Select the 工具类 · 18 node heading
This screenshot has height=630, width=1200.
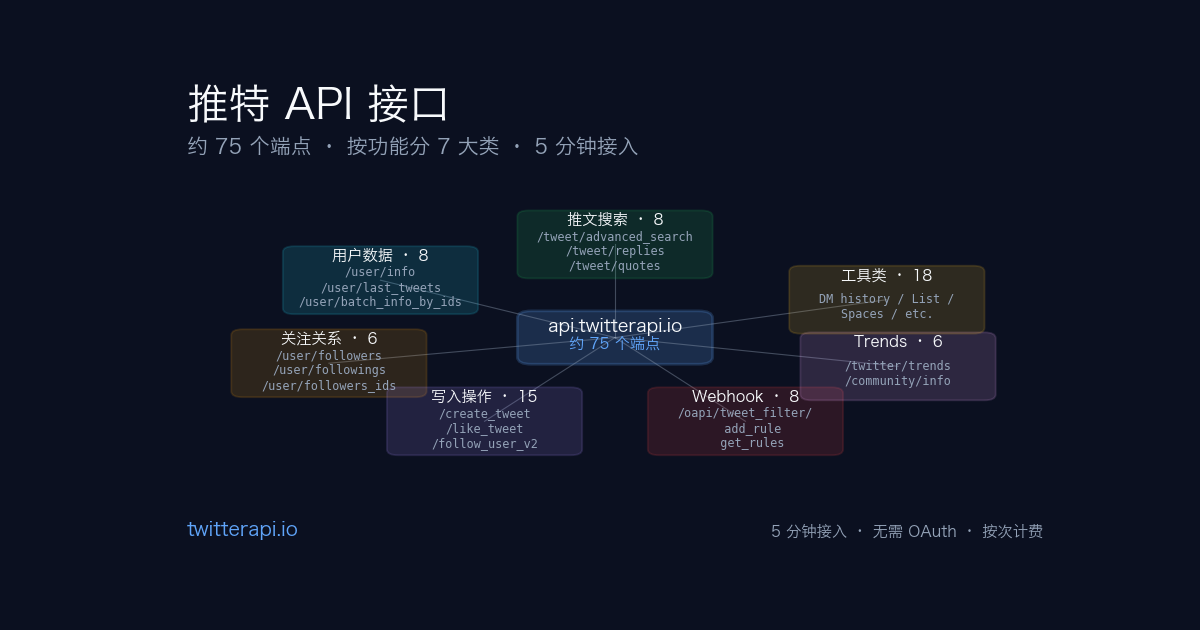(887, 275)
